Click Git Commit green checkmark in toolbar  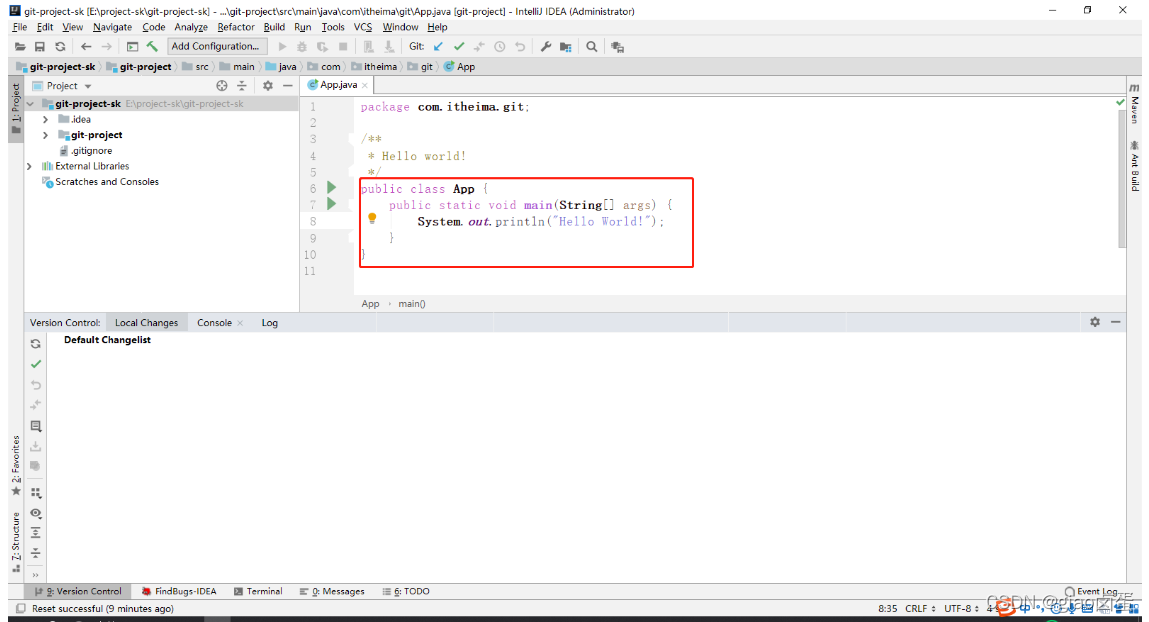click(459, 46)
